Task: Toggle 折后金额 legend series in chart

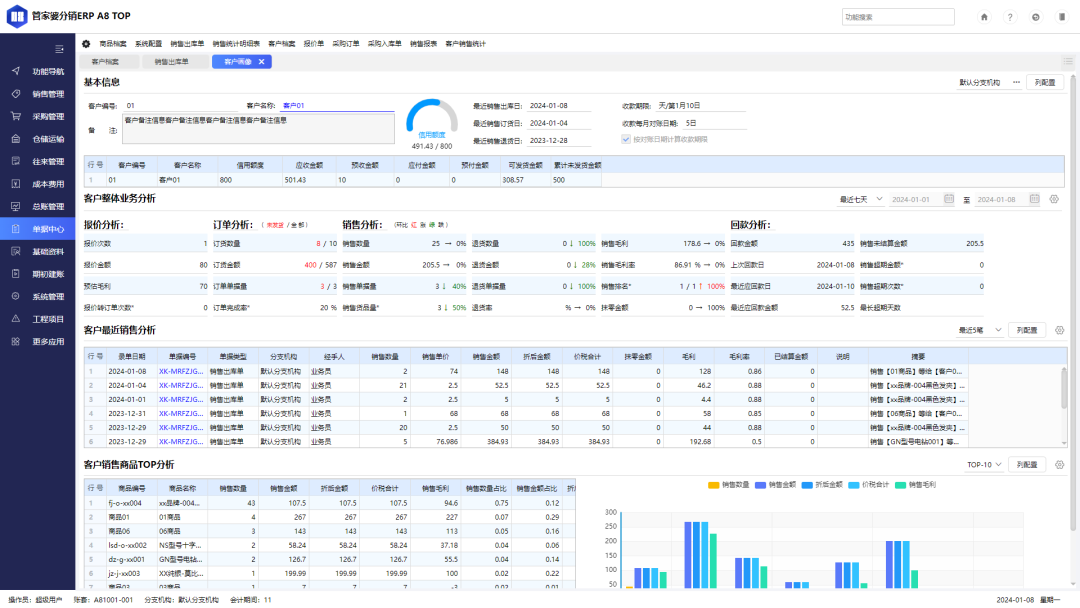Action: tap(822, 485)
